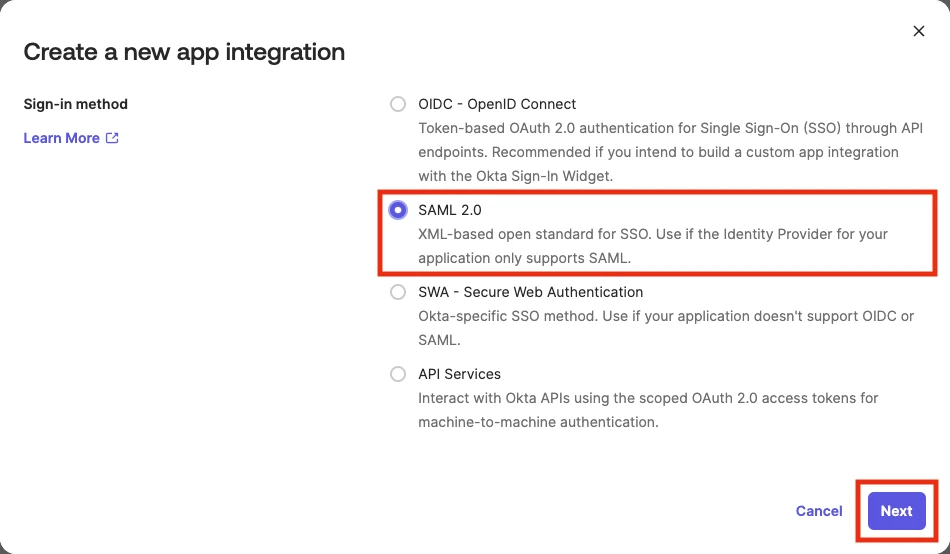Click the Learn More link
The width and height of the screenshot is (950, 554).
[61, 138]
